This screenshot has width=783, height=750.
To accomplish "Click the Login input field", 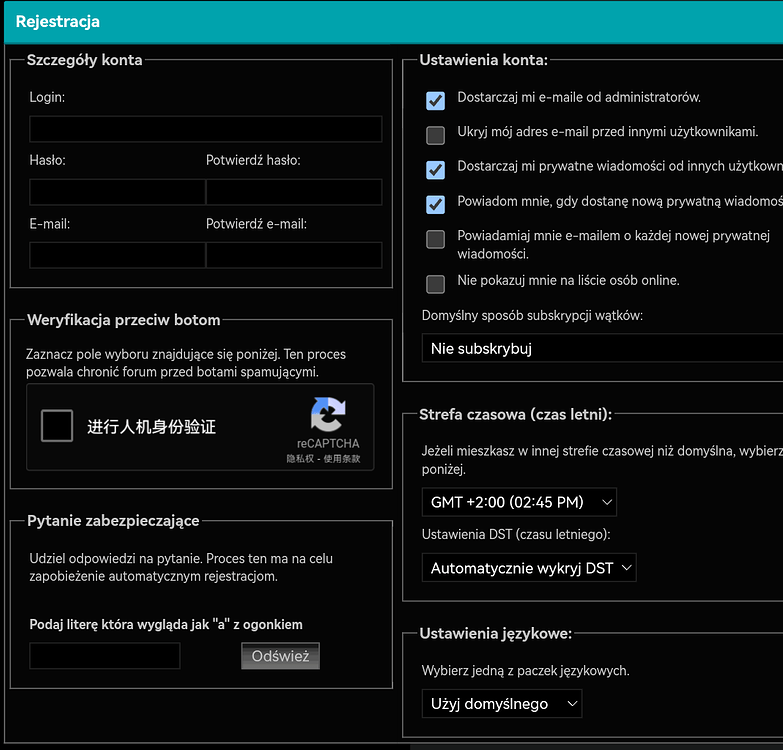I will tap(206, 129).
